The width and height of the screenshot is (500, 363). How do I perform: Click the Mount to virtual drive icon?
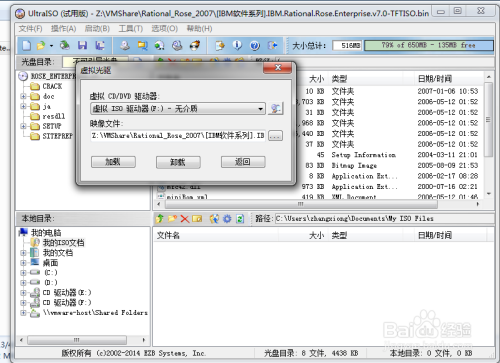pos(160,45)
